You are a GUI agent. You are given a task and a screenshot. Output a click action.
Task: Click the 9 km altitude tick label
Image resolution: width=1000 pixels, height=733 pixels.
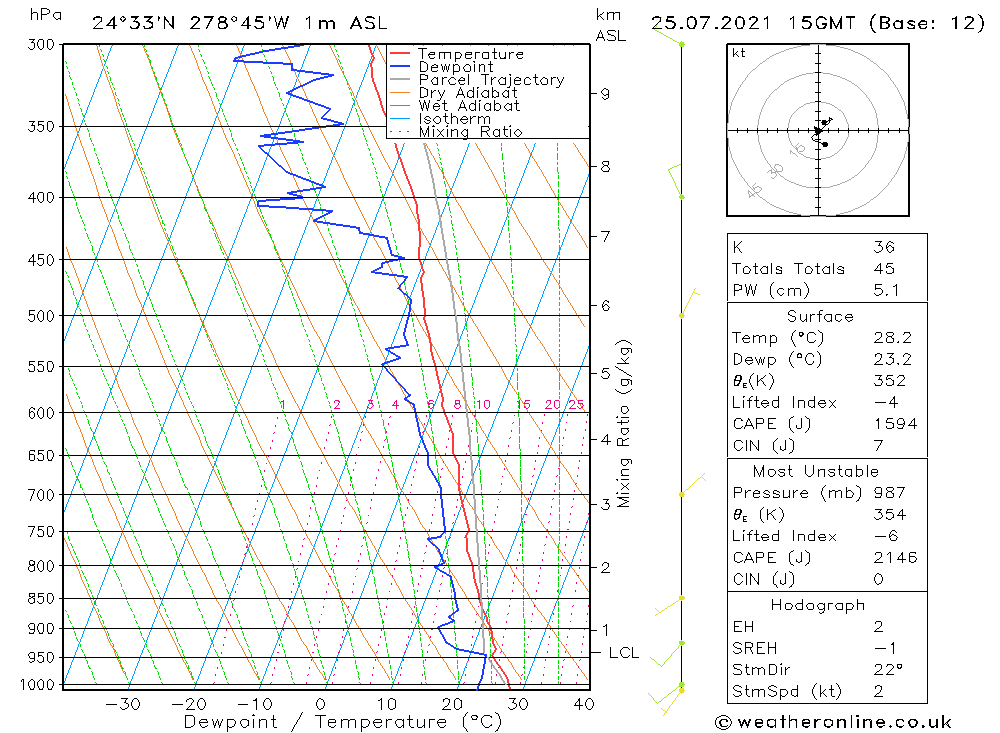[x=605, y=94]
